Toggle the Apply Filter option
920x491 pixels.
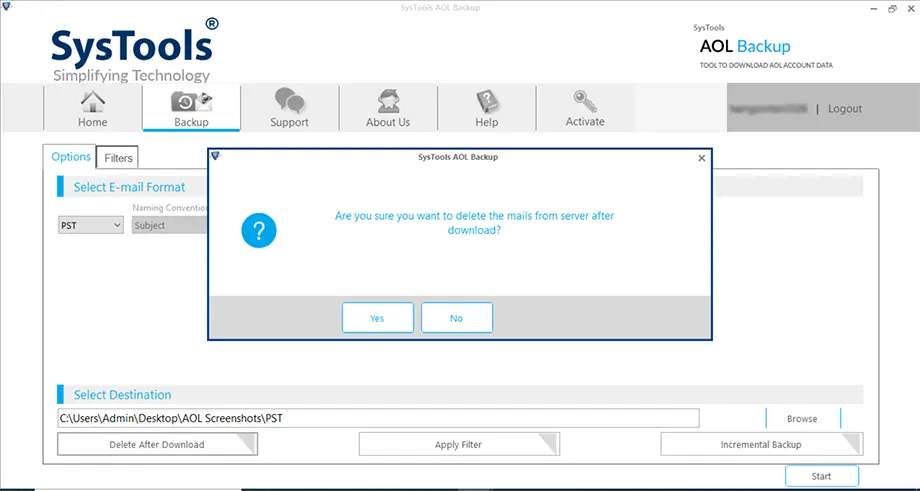coord(459,445)
